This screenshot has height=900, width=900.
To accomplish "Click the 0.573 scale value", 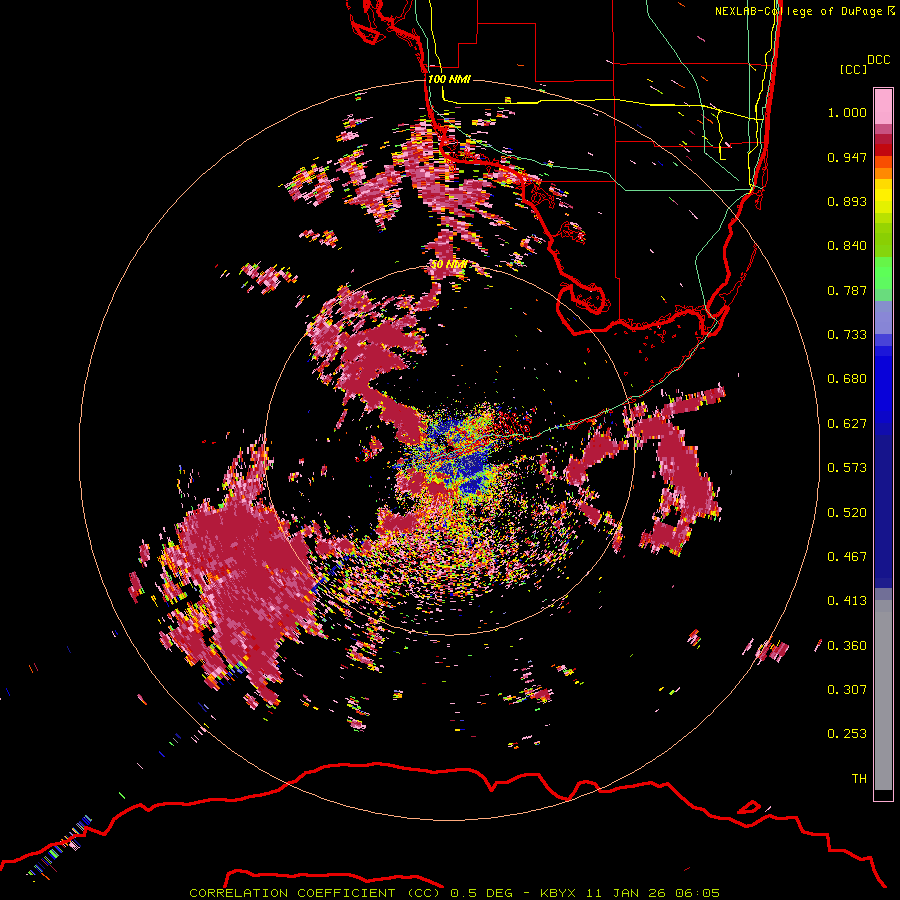I will (x=847, y=468).
